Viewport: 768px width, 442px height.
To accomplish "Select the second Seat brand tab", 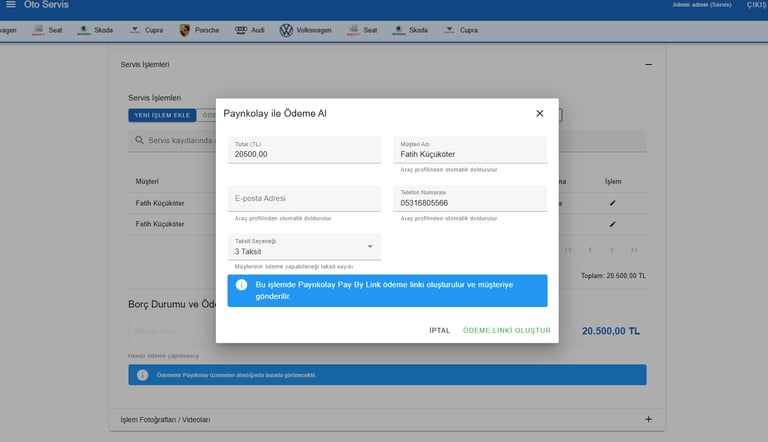I will pos(362,30).
